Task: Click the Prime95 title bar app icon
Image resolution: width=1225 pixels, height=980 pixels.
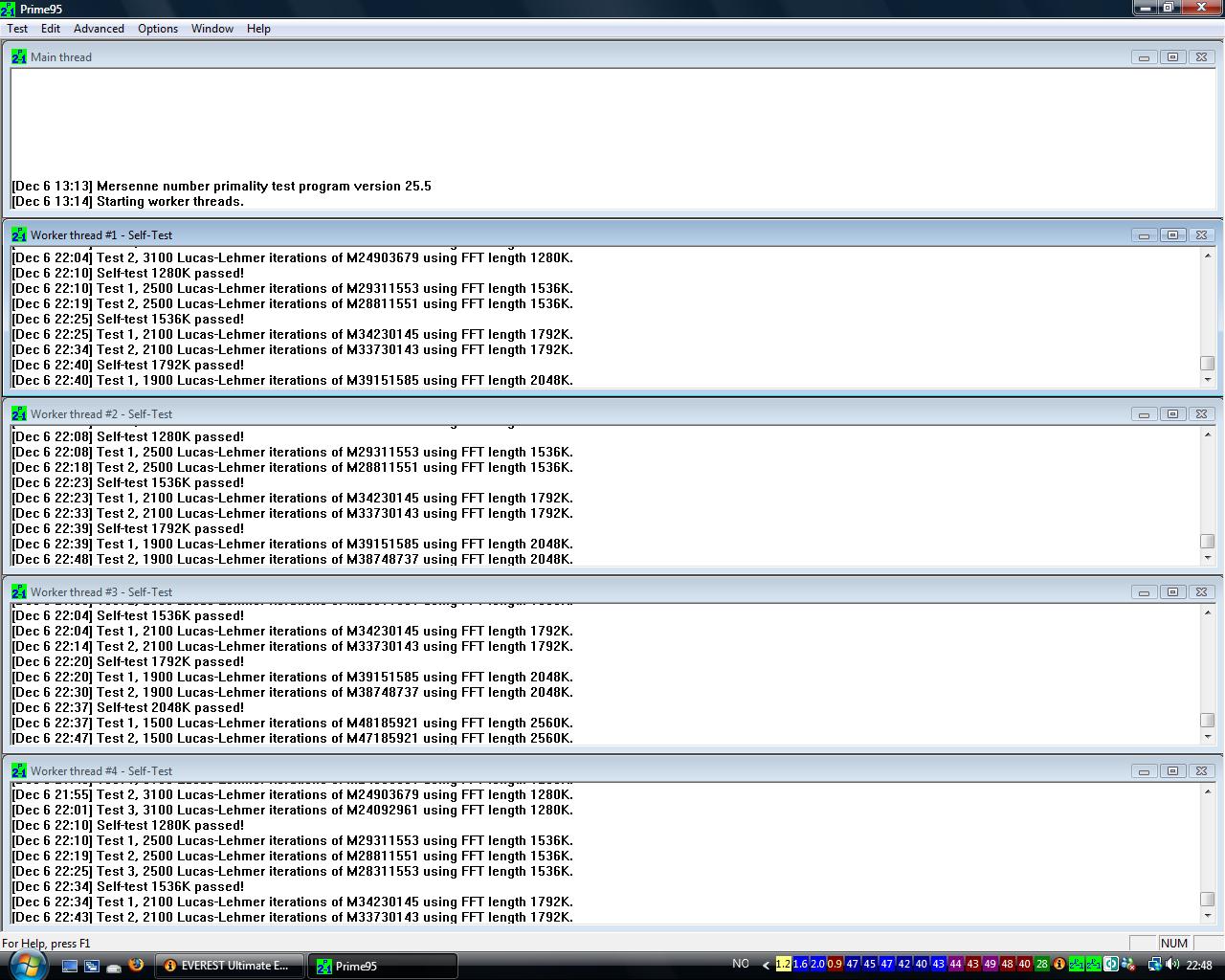Action: (x=9, y=9)
